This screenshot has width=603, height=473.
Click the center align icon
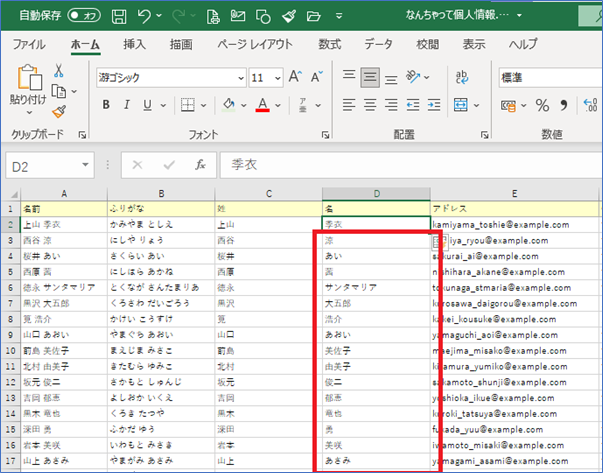click(369, 105)
